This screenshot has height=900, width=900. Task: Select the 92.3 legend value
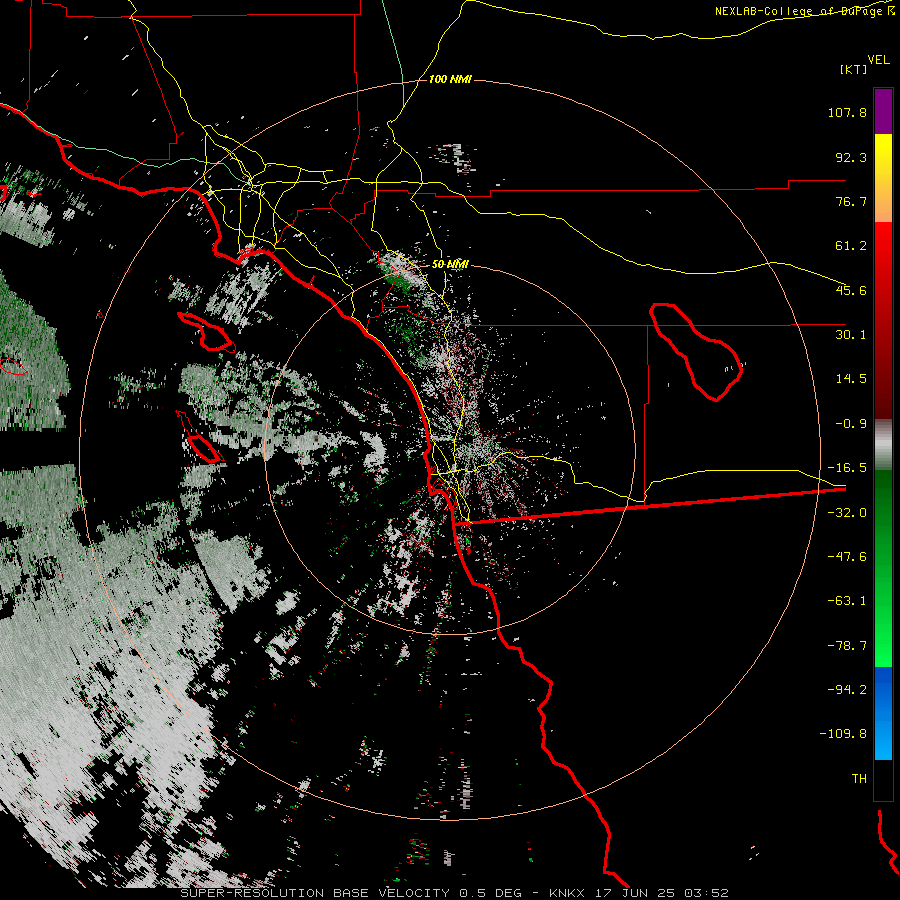coord(851,157)
